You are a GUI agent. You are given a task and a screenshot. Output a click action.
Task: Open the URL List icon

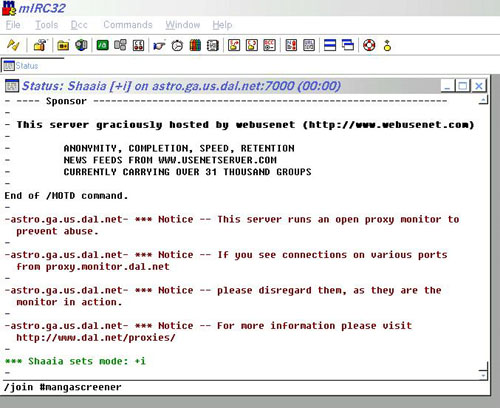tap(309, 45)
